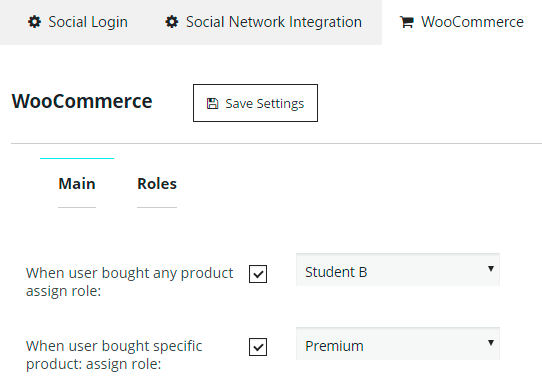The width and height of the screenshot is (542, 386).
Task: Switch to the Roles sub-tab
Action: coord(157,183)
